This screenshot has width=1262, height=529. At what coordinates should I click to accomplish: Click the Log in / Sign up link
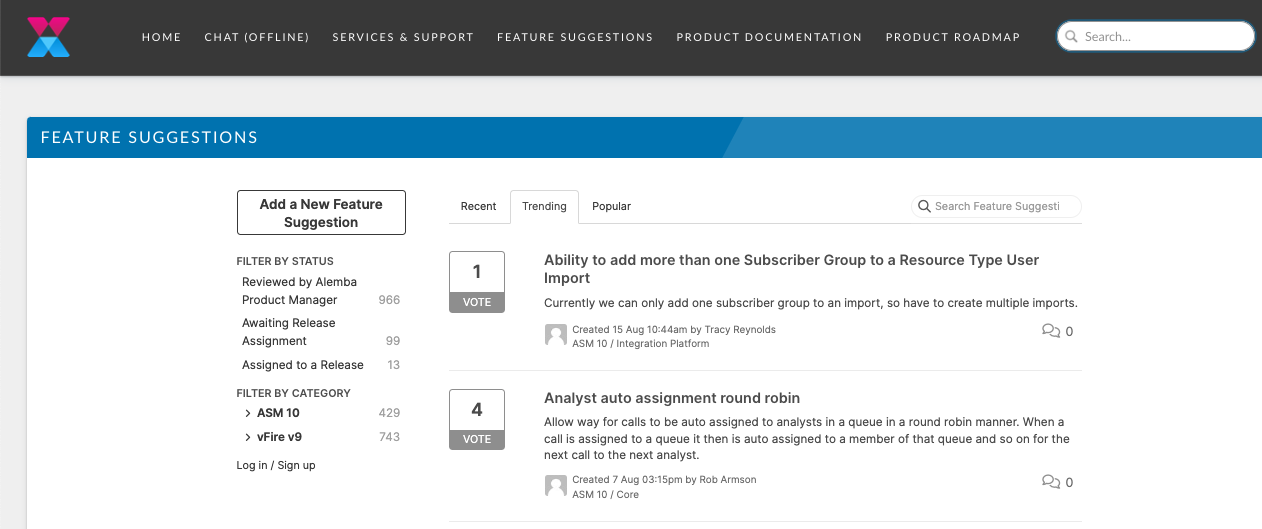276,465
